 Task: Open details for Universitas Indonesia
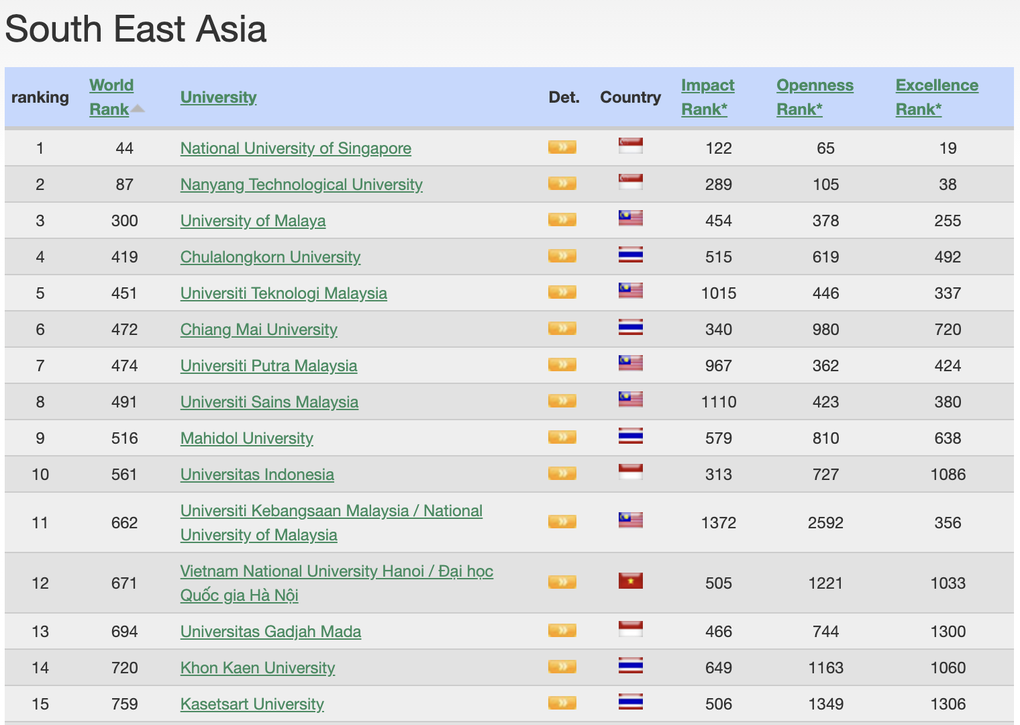click(562, 474)
